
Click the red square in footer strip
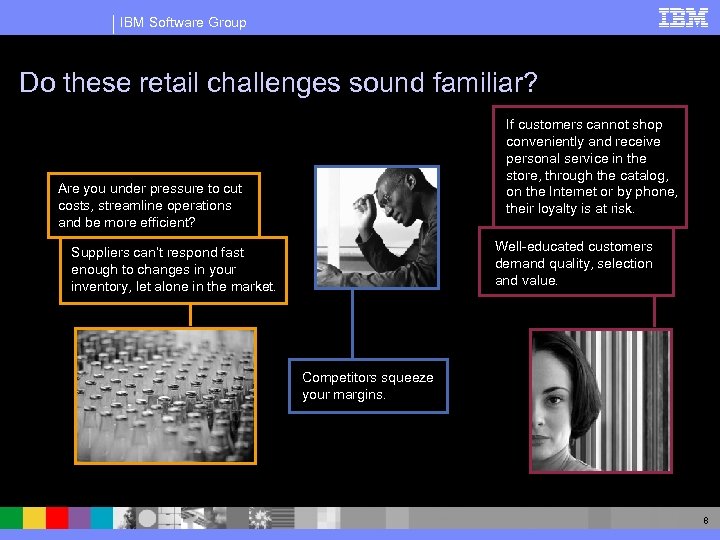[x=57, y=518]
